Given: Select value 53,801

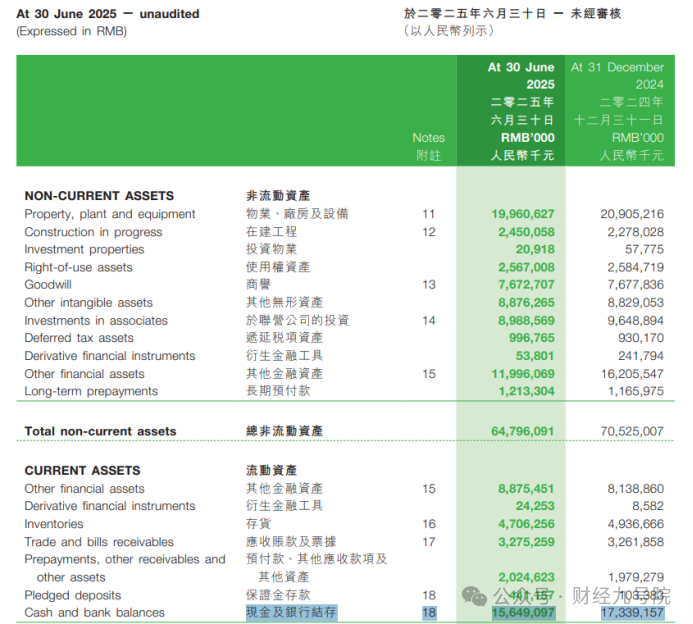Looking at the screenshot, I should (535, 356).
